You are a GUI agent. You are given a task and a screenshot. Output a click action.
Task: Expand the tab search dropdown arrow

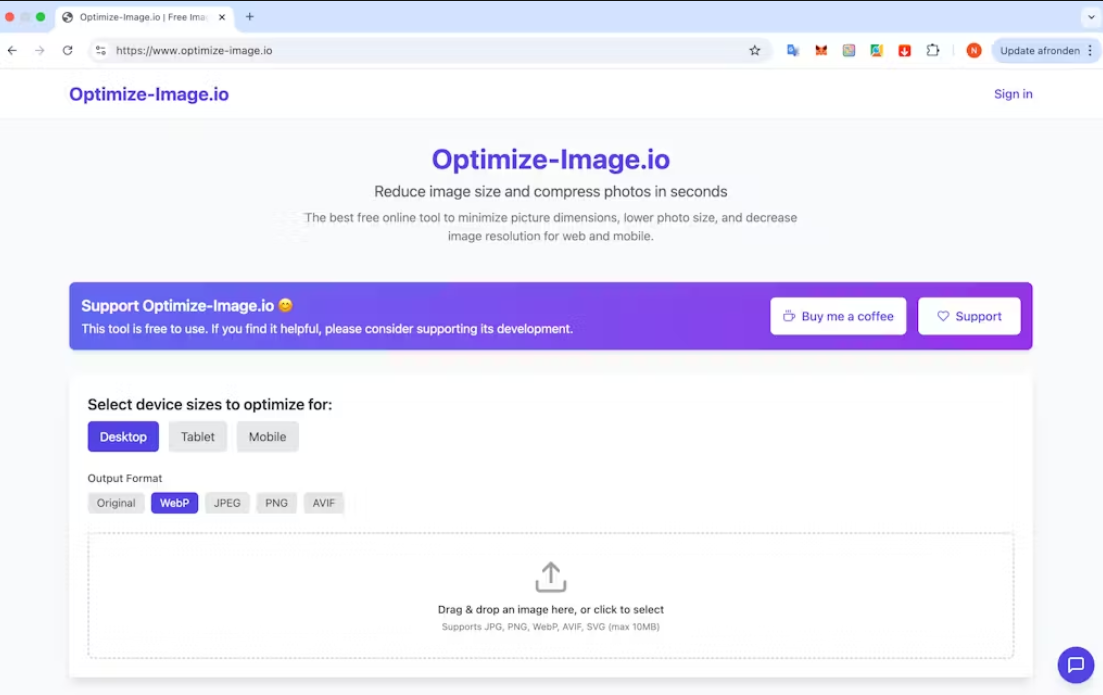tap(1091, 17)
